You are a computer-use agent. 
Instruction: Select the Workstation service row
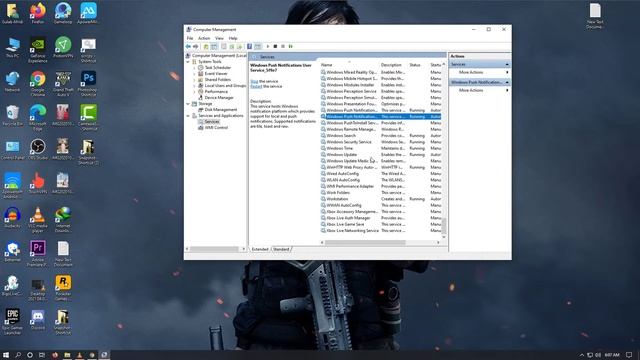pyautogui.click(x=380, y=199)
